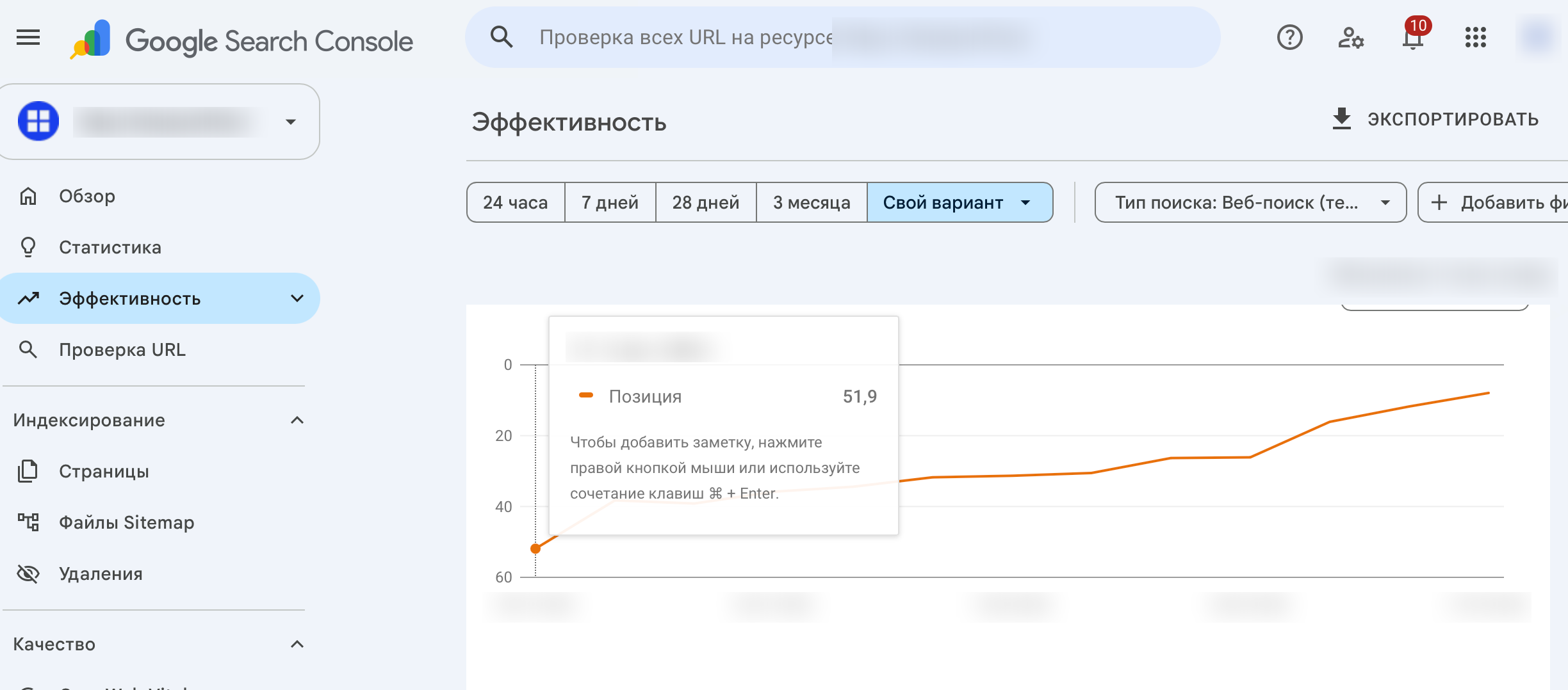Click the search magnifier icon
The height and width of the screenshot is (690, 1568).
(502, 37)
